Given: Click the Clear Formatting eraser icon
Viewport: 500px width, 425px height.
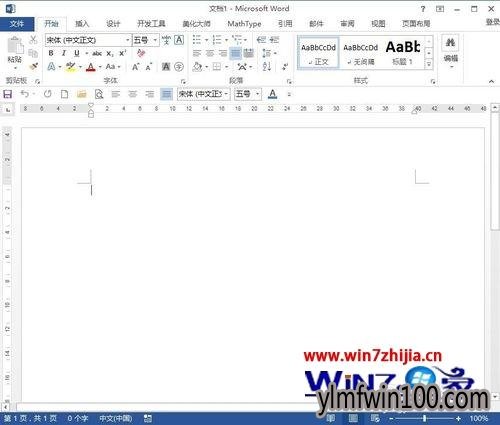Looking at the screenshot, I should pos(141,53).
